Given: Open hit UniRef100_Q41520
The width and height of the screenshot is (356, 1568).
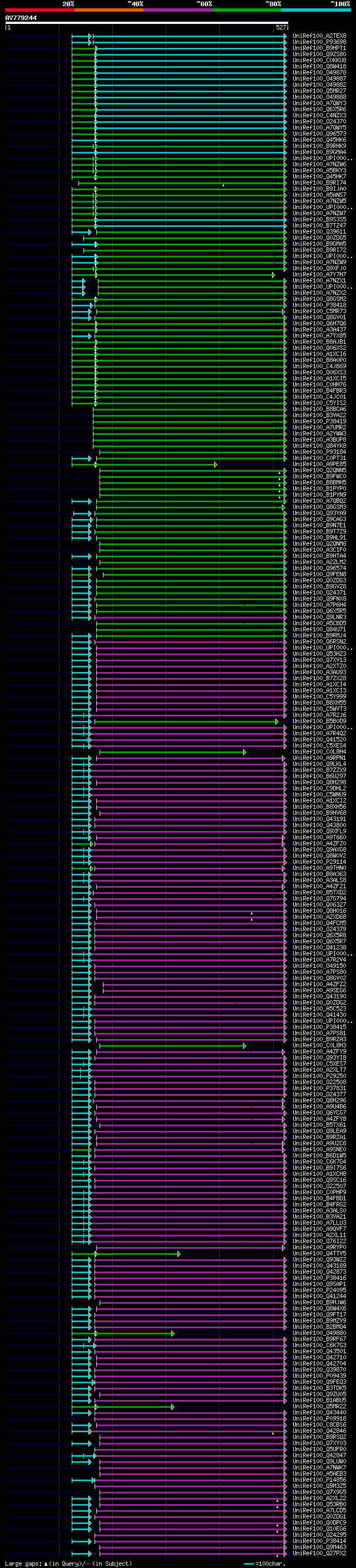Looking at the screenshot, I should tap(319, 740).
